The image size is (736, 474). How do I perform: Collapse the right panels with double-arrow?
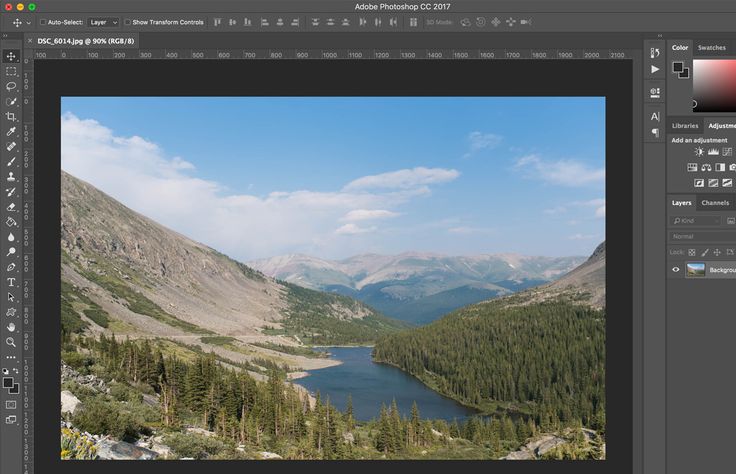[x=660, y=36]
